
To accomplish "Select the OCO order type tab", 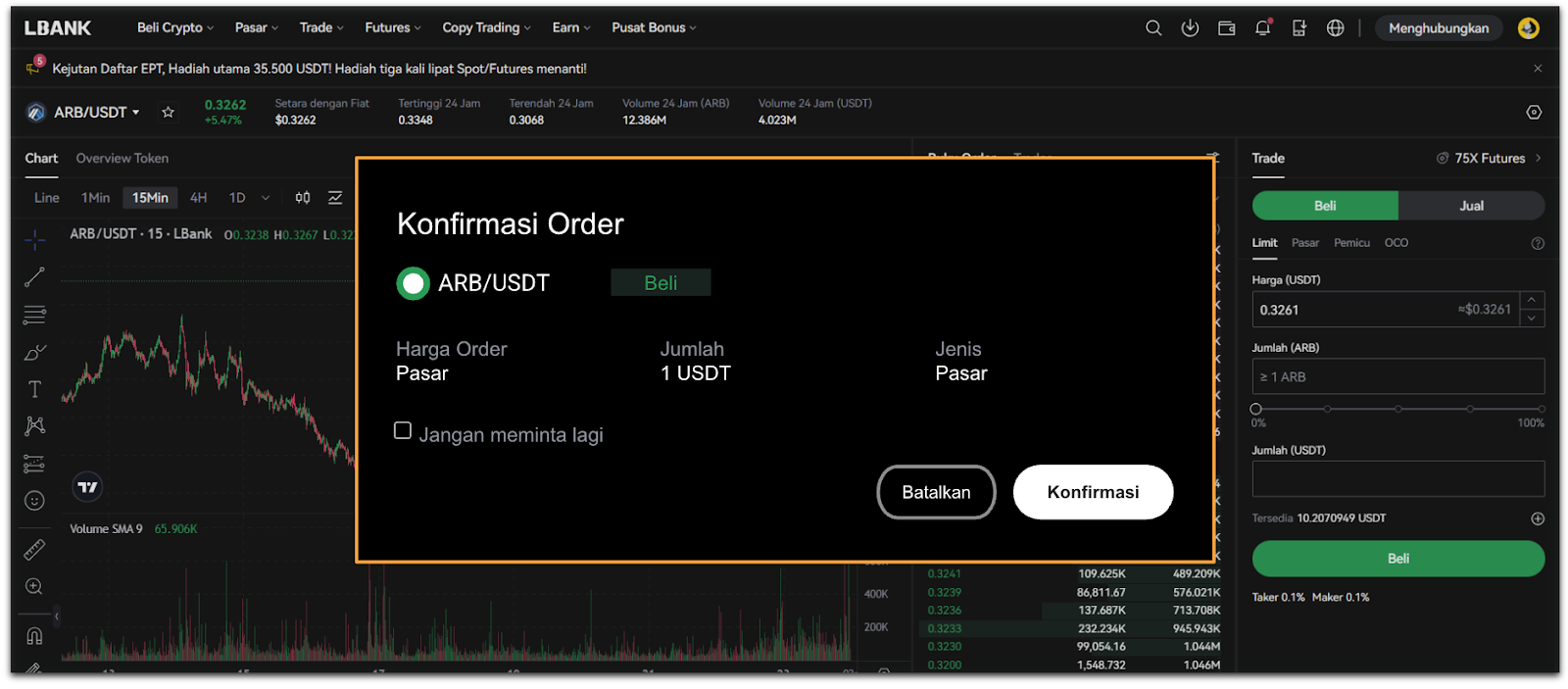I will (1396, 243).
